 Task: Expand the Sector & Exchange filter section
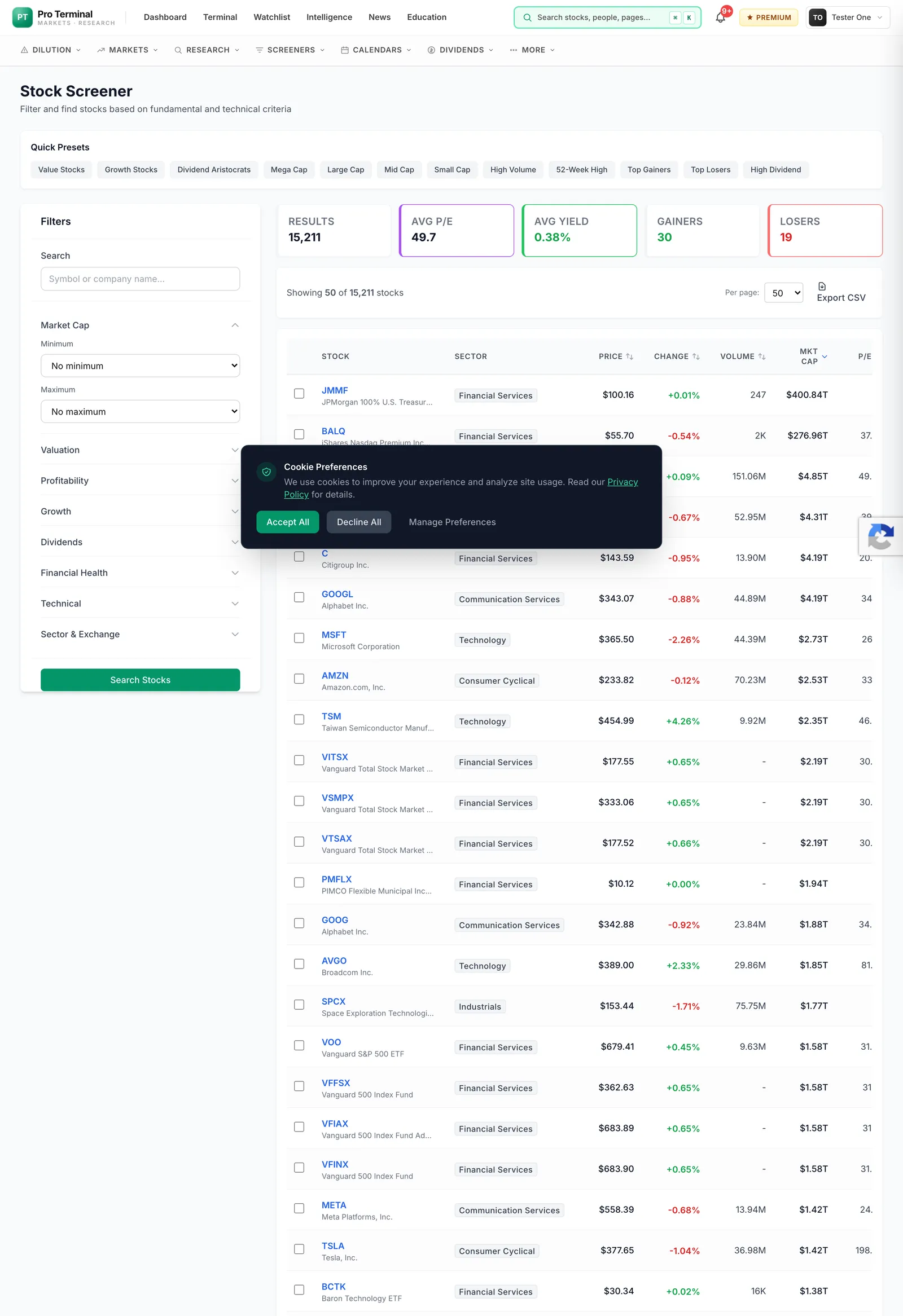tap(140, 634)
